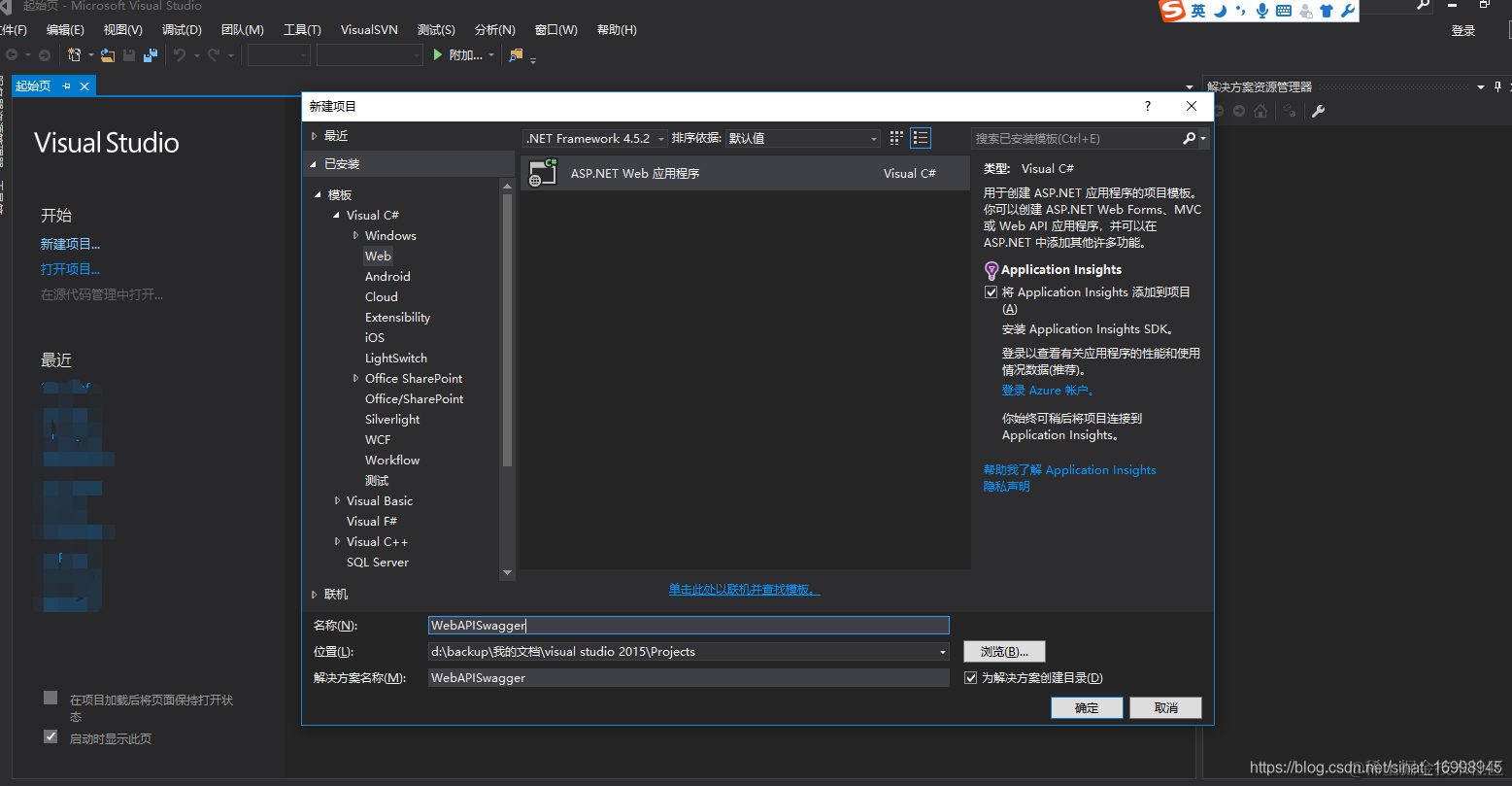Click the Quick Launch search magnifier icon
Viewport: 1512px width, 786px height.
pos(1424,5)
